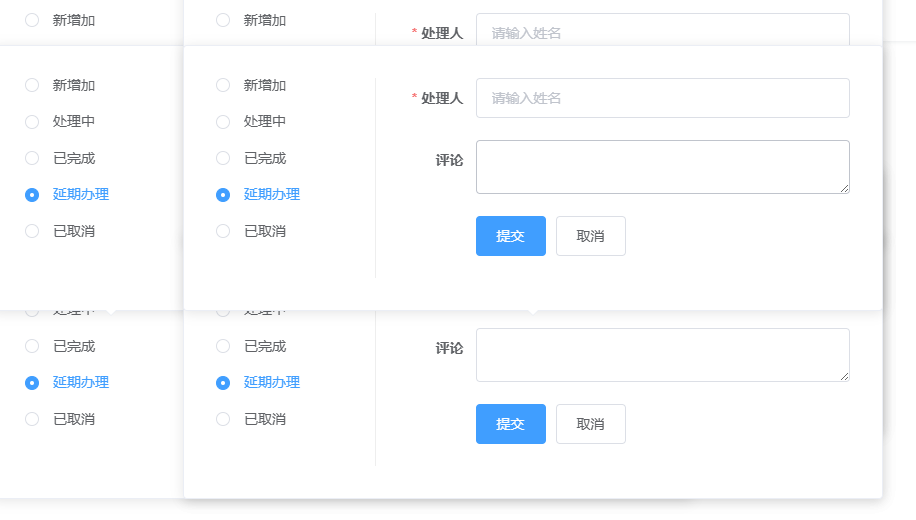
Task: Focus the 处理人 name input in front popover
Action: (662, 98)
